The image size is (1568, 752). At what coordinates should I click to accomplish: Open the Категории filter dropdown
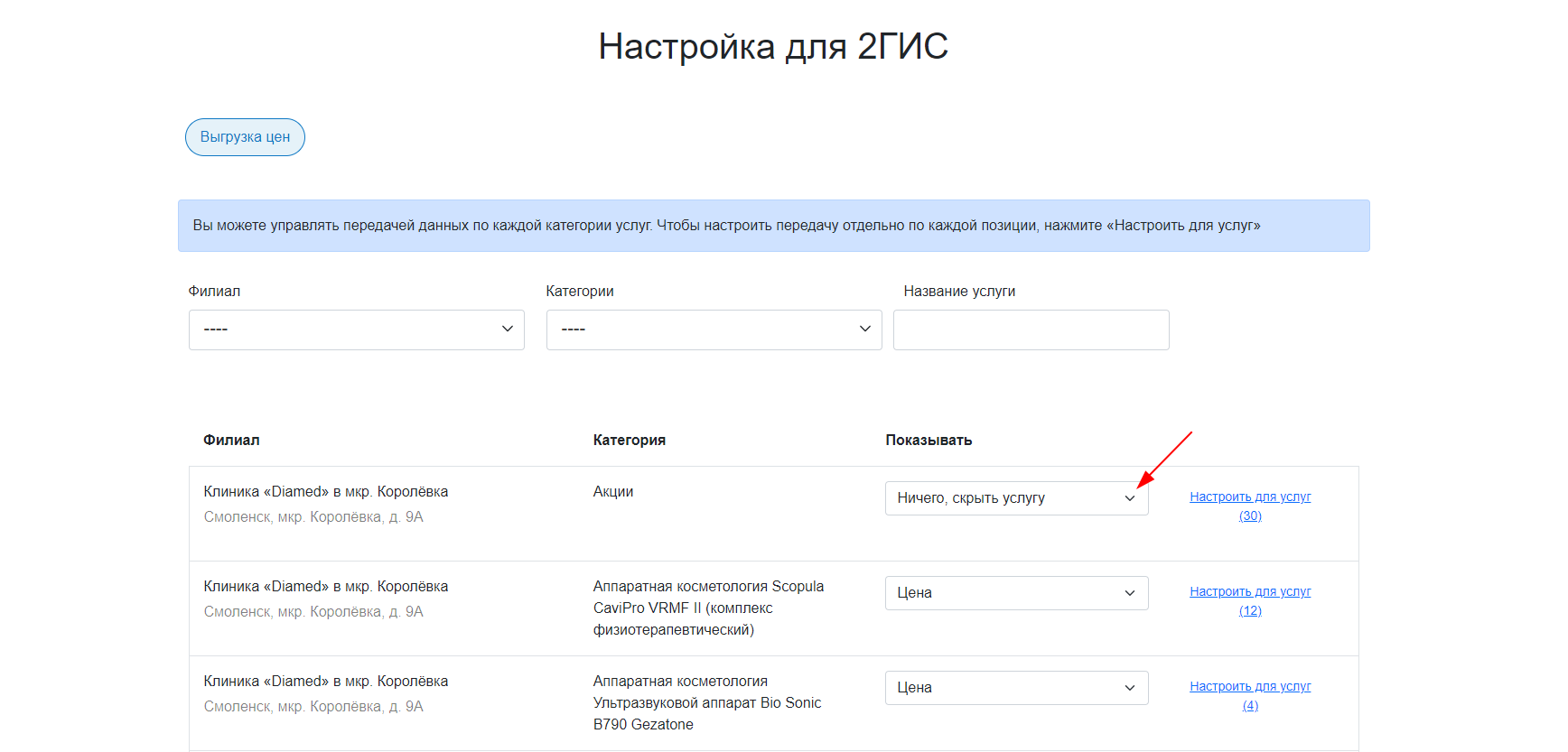pyautogui.click(x=714, y=330)
